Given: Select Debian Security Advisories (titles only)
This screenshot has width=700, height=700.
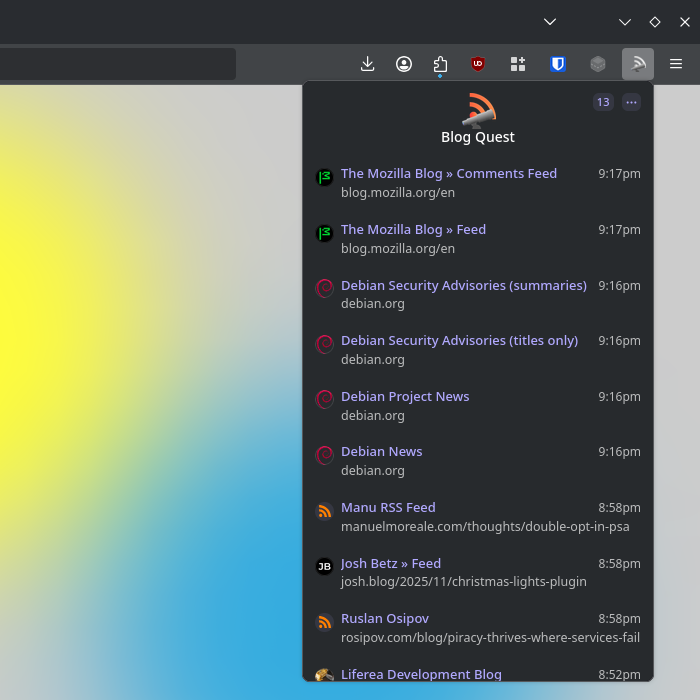Looking at the screenshot, I should [x=459, y=341].
